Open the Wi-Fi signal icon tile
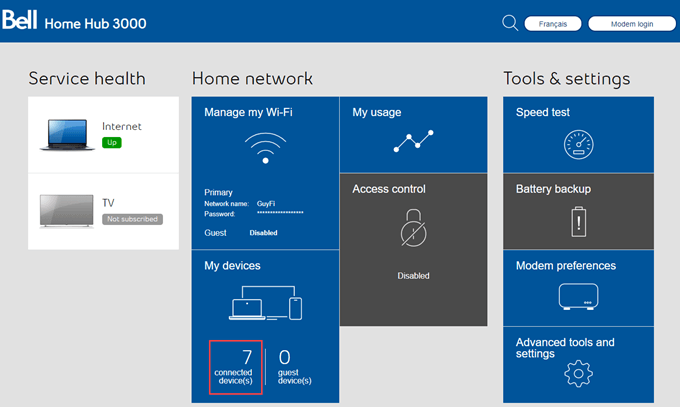 tap(265, 148)
